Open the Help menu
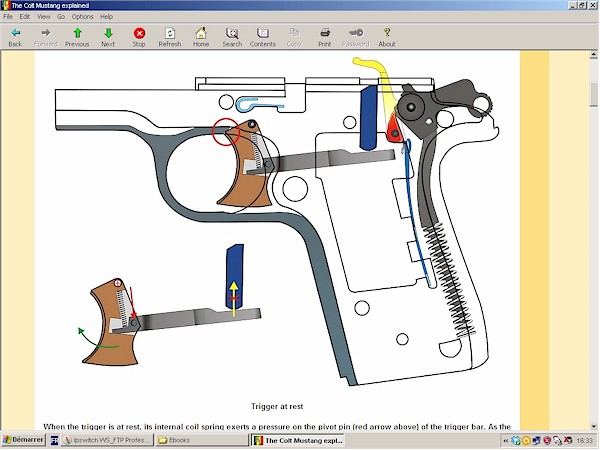The image size is (600, 450). (x=106, y=16)
